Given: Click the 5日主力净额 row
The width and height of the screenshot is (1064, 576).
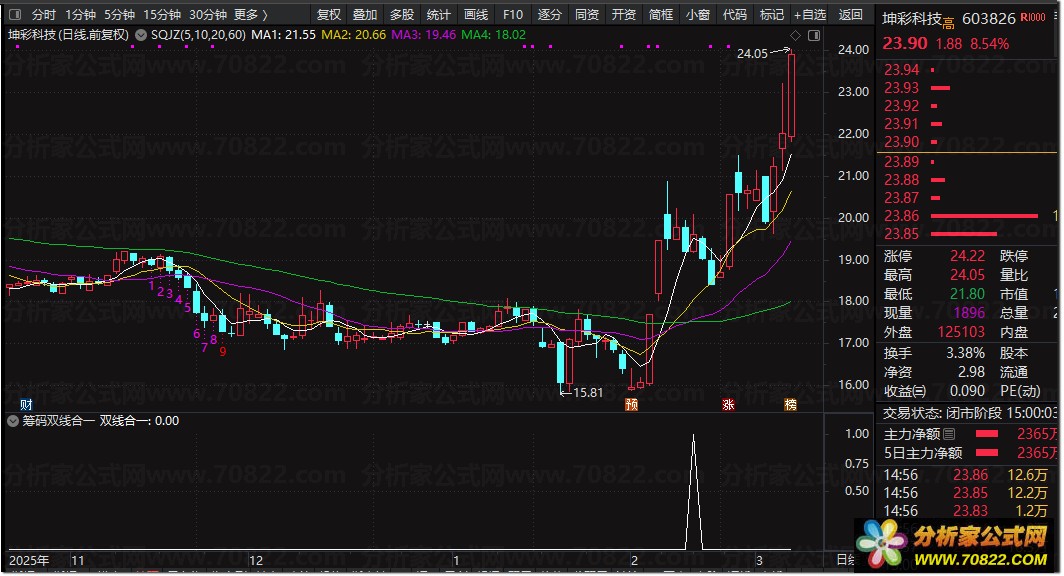Looking at the screenshot, I should 970,453.
